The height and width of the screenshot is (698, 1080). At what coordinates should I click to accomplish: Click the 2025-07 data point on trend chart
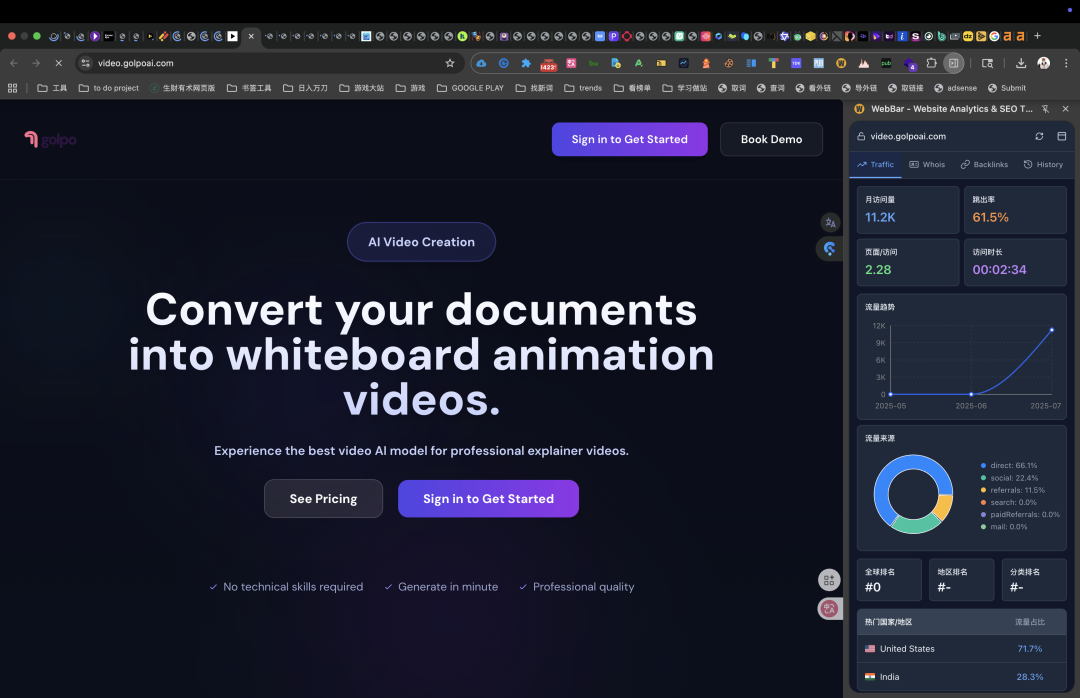(x=1052, y=330)
